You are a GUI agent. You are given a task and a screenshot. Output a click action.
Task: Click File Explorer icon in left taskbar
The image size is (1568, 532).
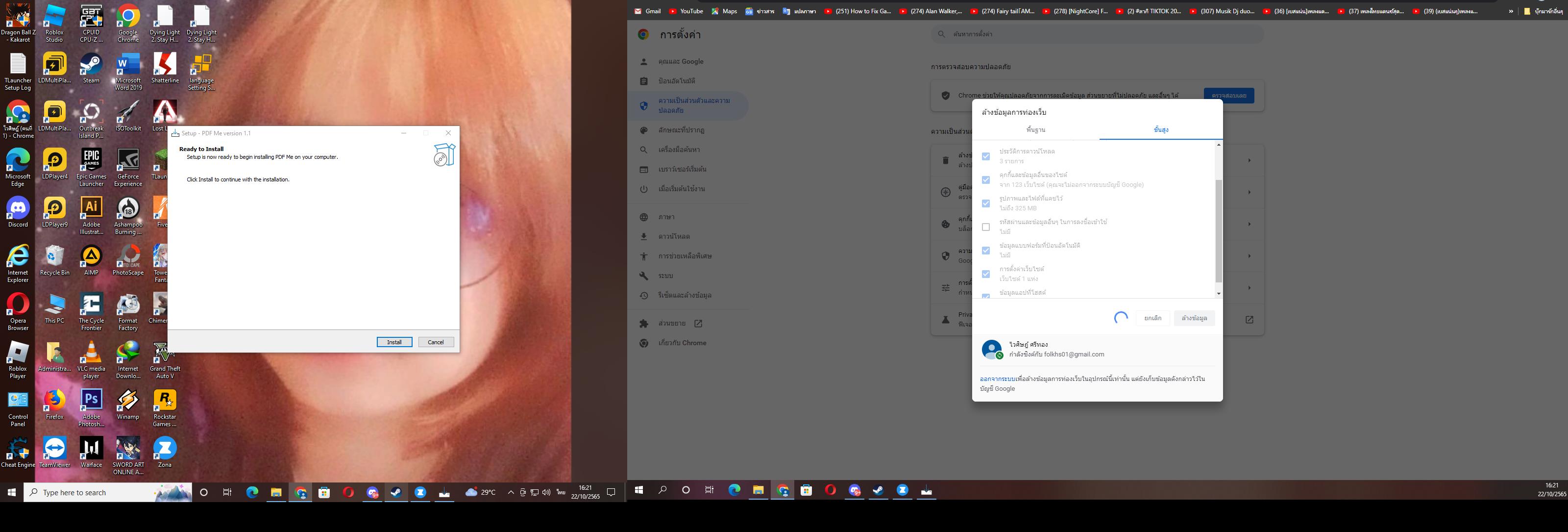tap(276, 492)
